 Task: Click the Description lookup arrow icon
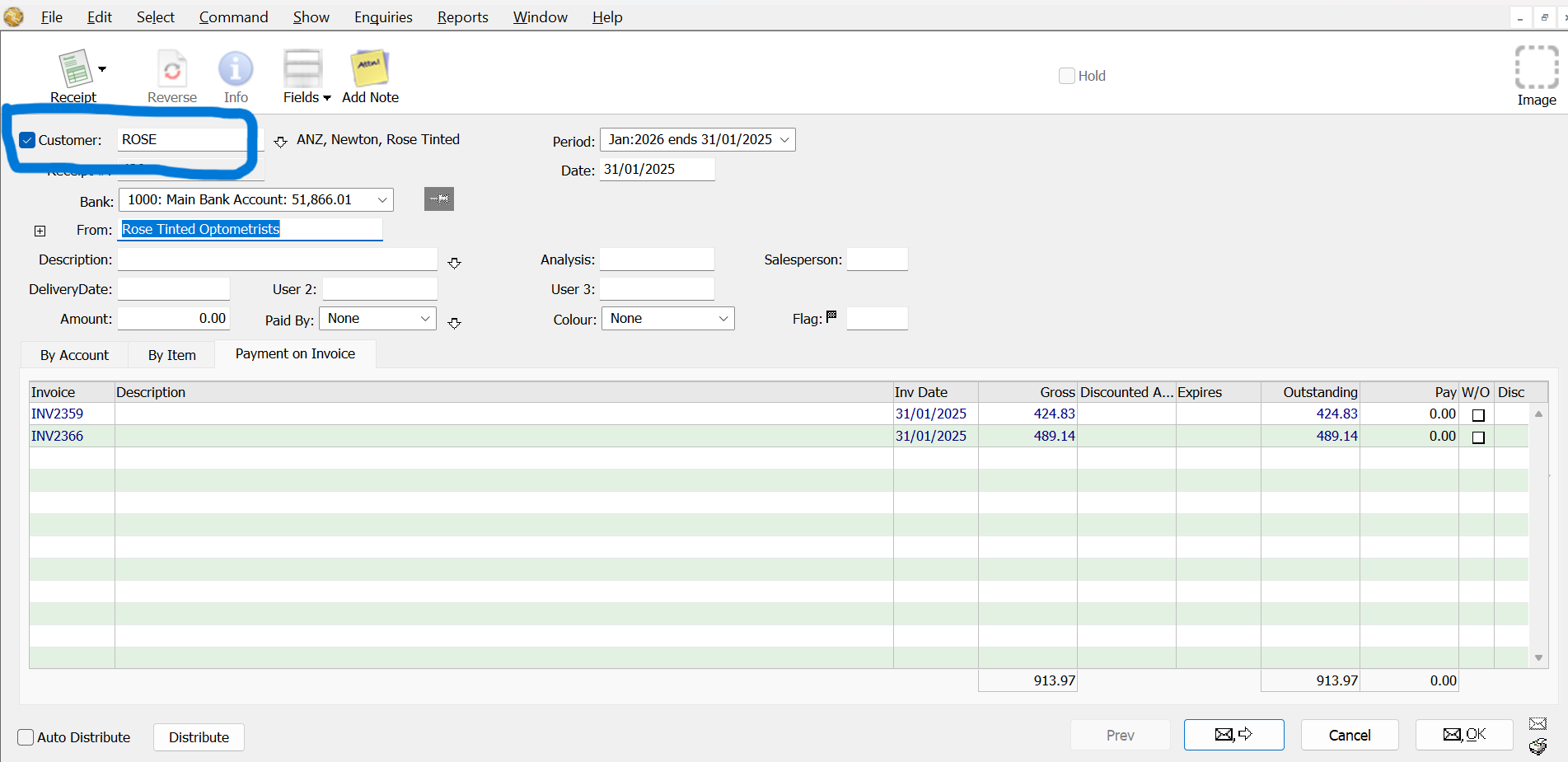[x=454, y=263]
